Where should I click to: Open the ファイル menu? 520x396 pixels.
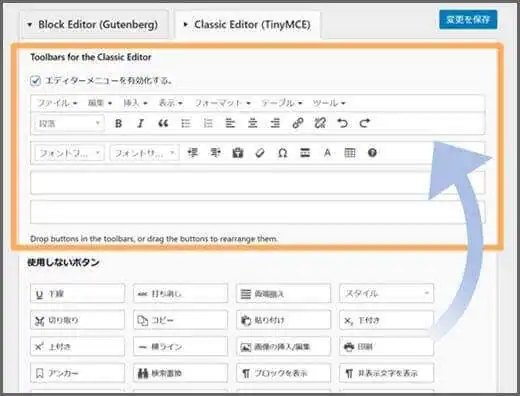[x=57, y=103]
